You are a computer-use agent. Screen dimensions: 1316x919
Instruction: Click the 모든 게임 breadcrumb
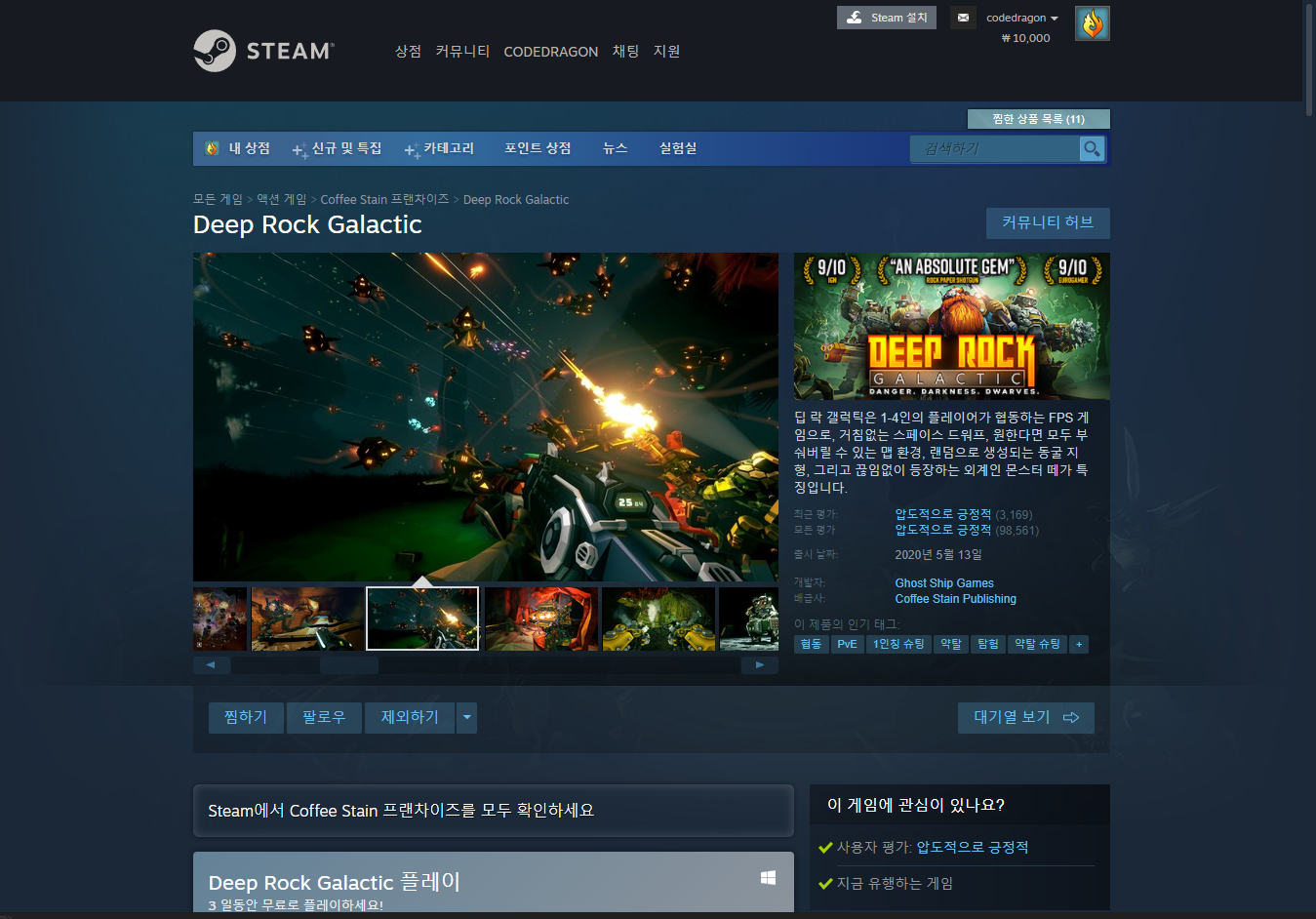pos(218,199)
